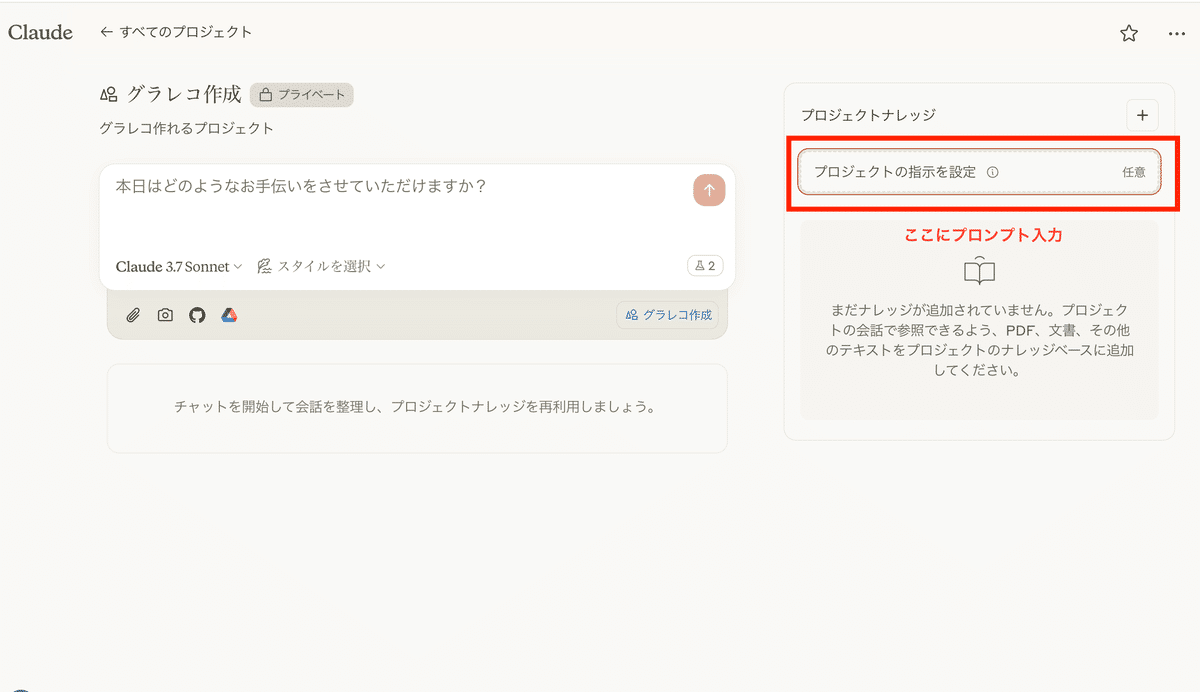Expand the Claude 3.7 Sonnet model dropdown
This screenshot has height=692, width=1200.
click(179, 266)
